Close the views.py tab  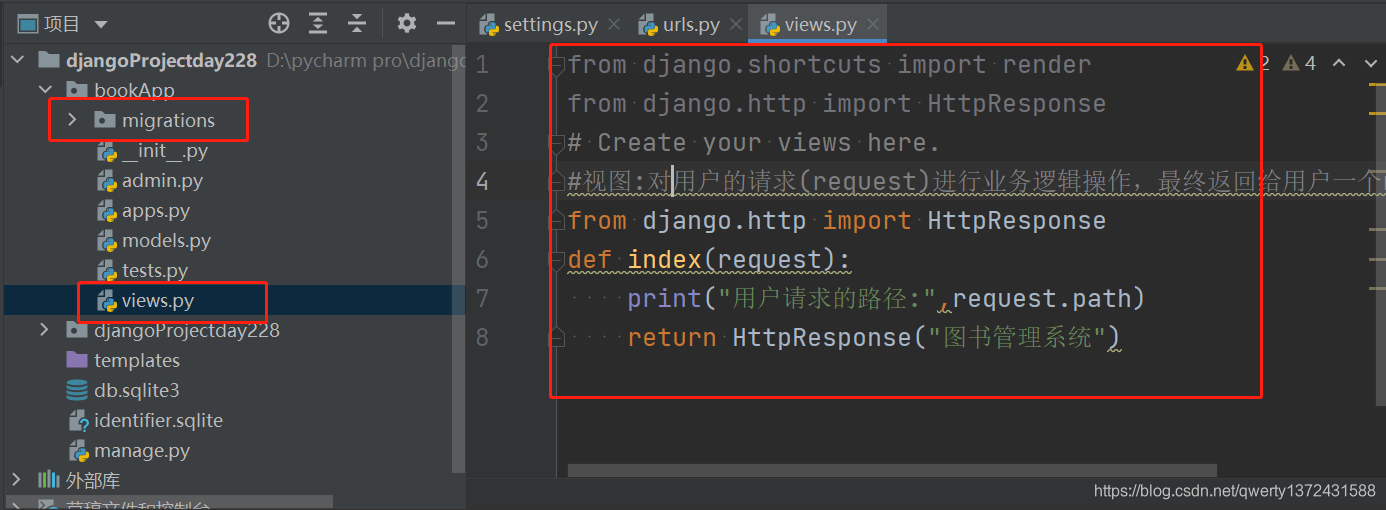coord(873,24)
